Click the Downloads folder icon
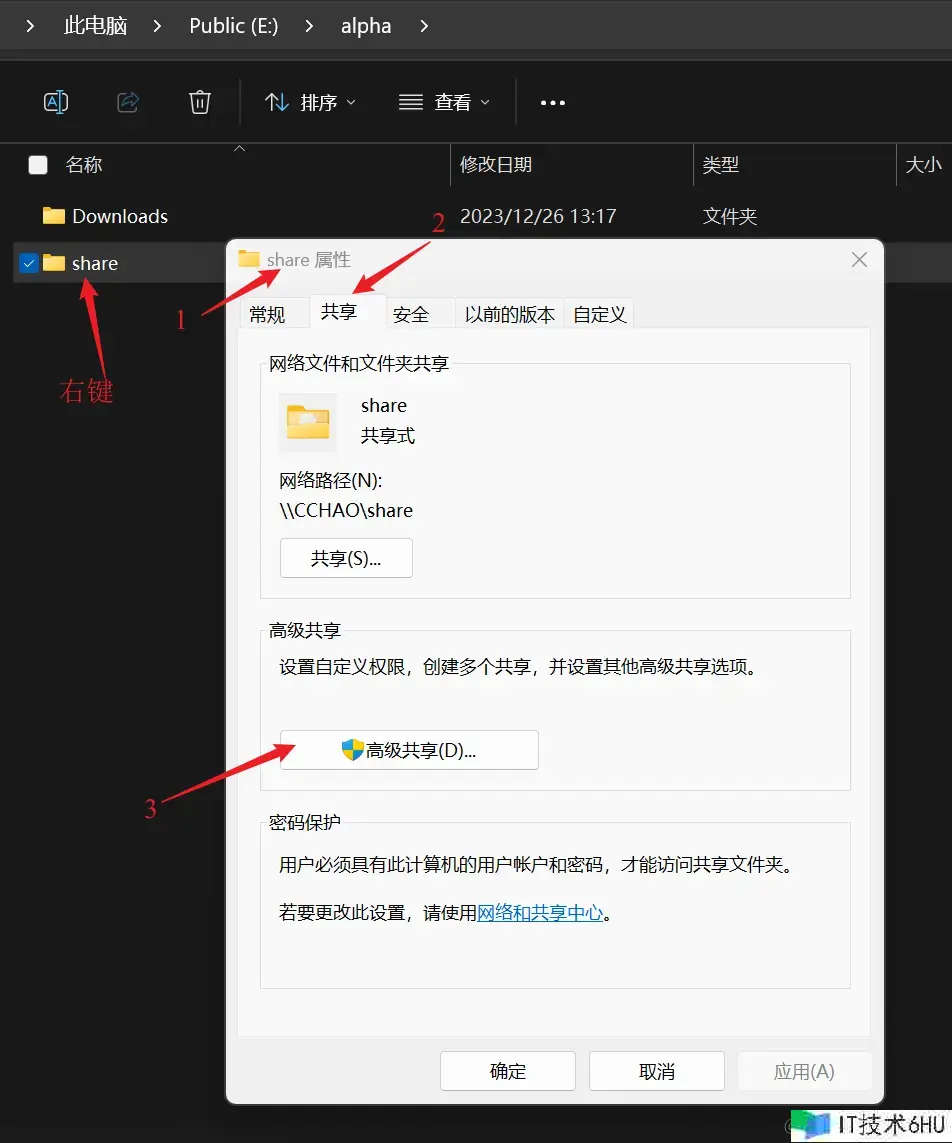The image size is (952, 1143). click(54, 216)
